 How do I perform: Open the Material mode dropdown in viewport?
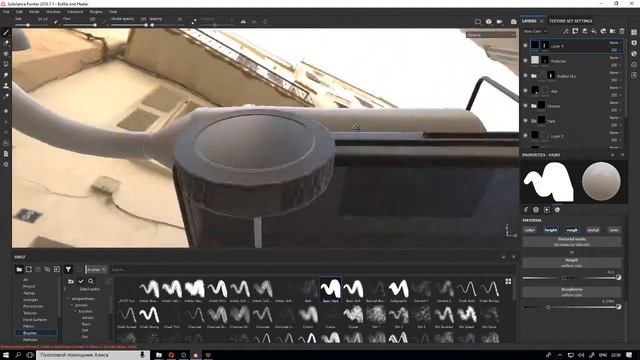(491, 35)
